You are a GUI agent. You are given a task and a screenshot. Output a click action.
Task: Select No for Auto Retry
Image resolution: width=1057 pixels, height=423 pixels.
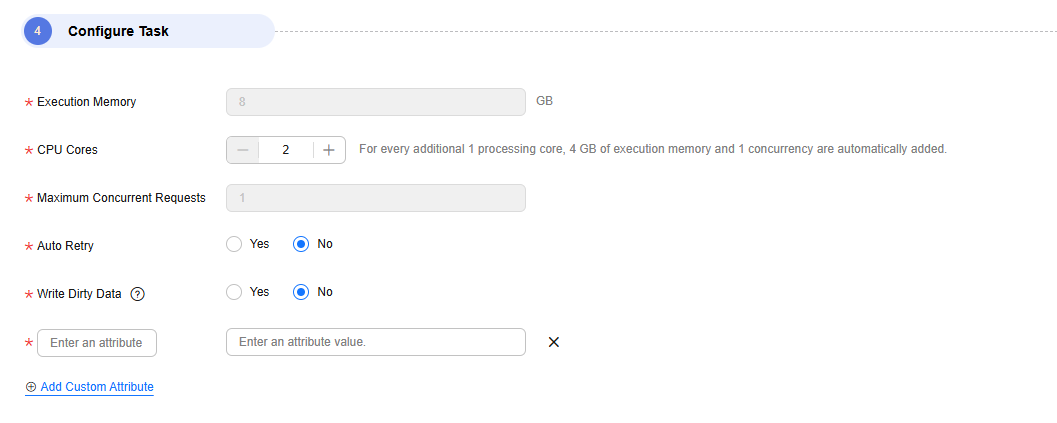pos(301,244)
